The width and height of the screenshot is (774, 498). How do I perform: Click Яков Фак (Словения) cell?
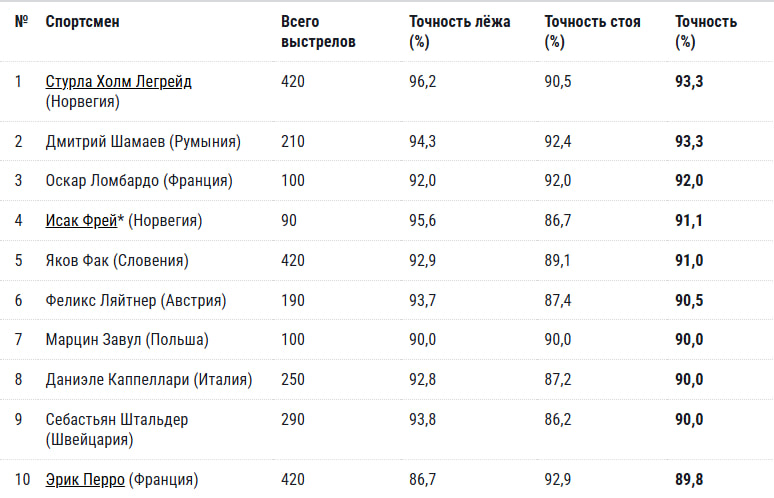(117, 261)
